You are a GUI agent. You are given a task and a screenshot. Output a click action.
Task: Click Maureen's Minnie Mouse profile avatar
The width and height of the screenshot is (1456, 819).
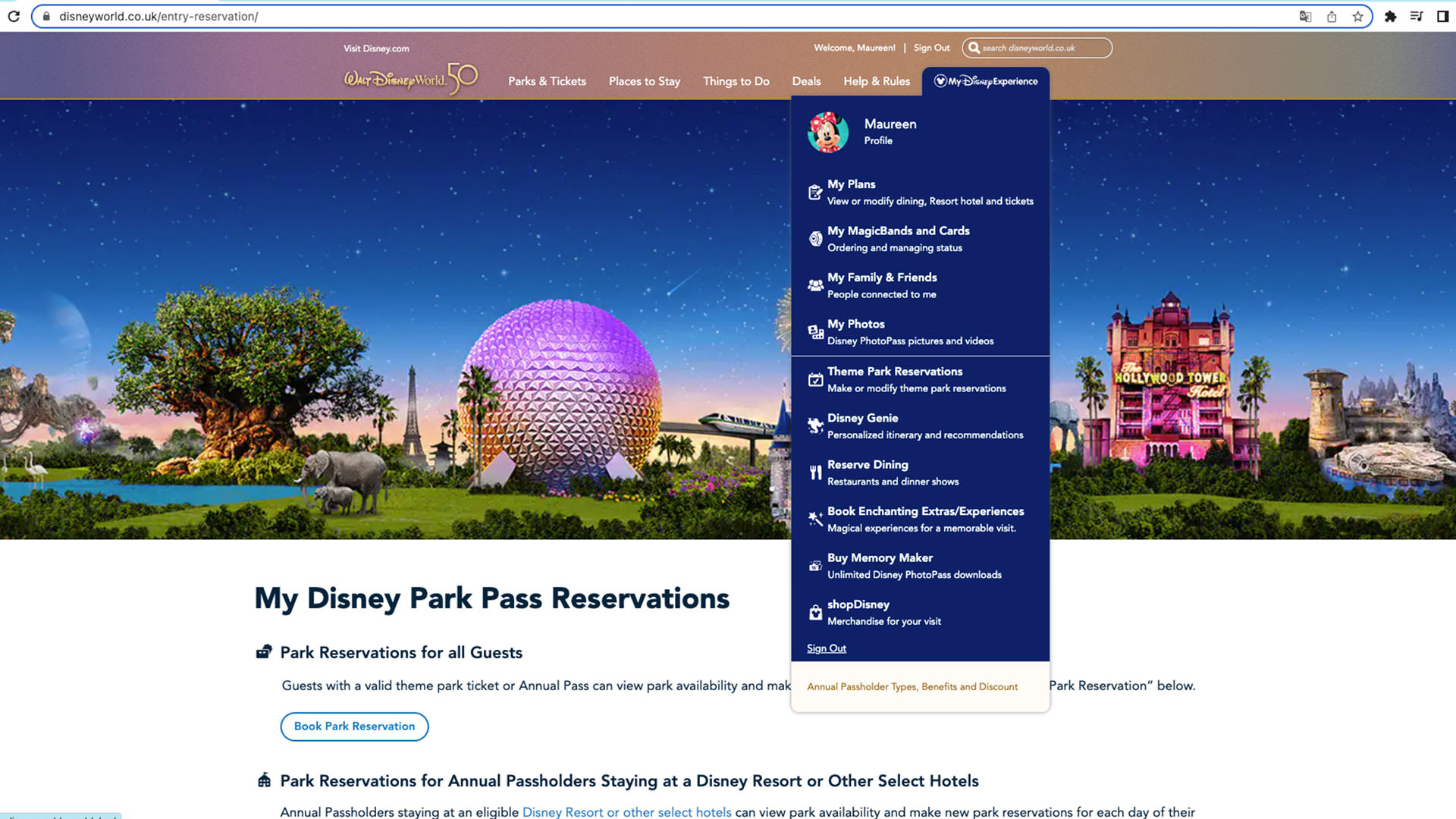coord(828,132)
